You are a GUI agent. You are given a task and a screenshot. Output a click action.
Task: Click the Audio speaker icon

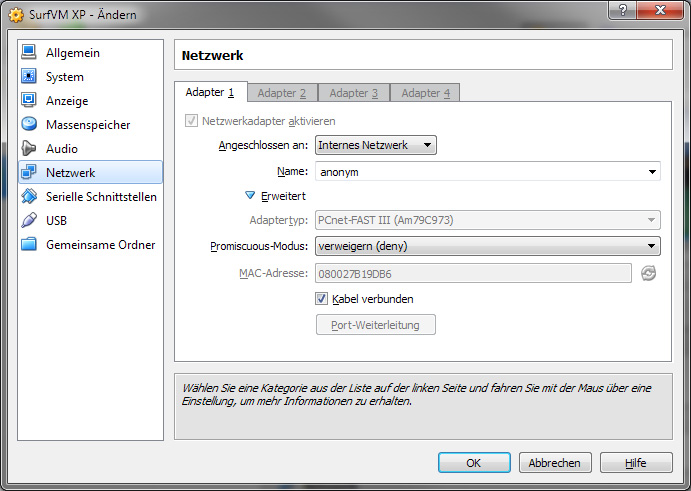coord(29,149)
